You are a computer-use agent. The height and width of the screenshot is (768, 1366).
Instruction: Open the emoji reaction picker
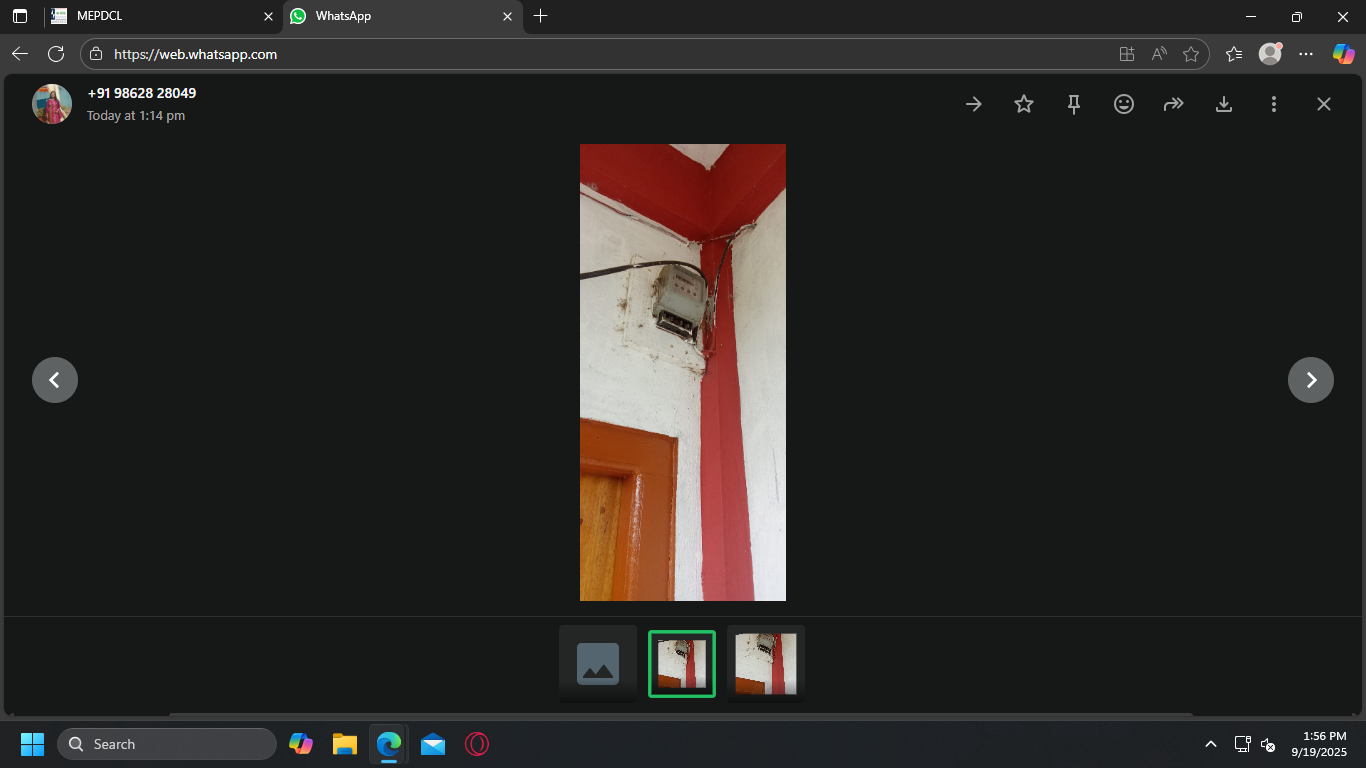click(1124, 104)
